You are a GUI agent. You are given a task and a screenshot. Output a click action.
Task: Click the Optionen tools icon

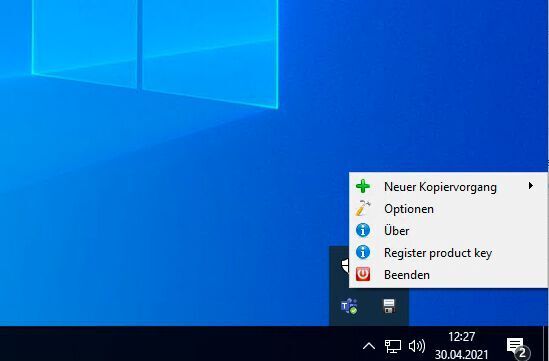[x=363, y=208]
